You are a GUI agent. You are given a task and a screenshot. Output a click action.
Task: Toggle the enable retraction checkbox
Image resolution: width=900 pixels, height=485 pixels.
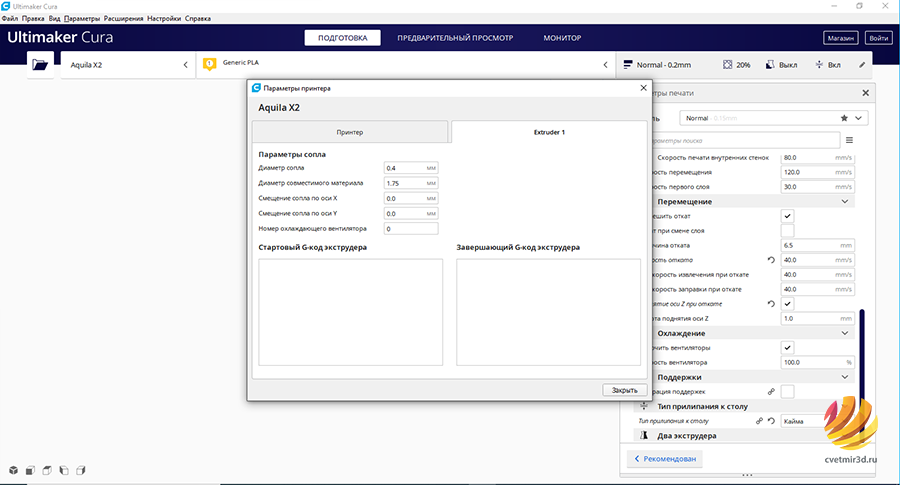pos(788,216)
